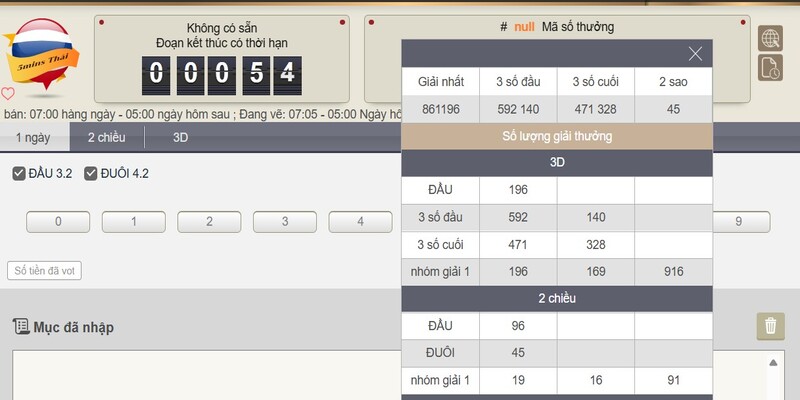Screen dimensions: 800x400
Task: Open the 2 chiều tab
Action: (x=107, y=138)
